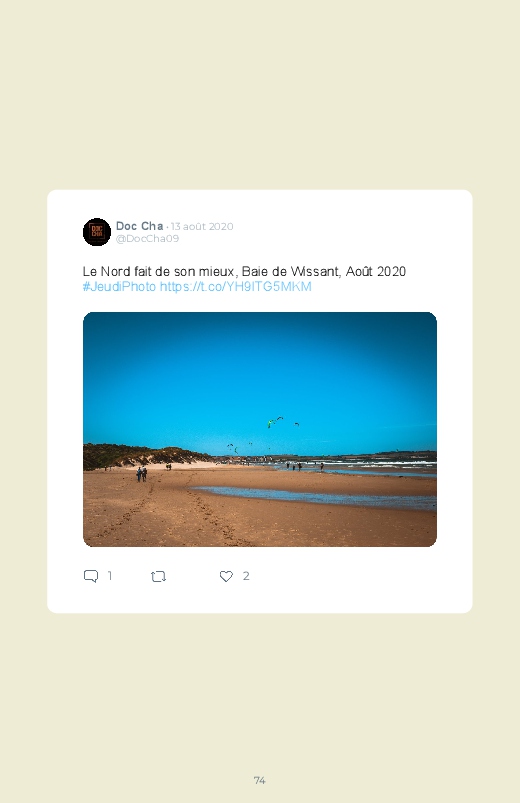Click the retweet arrows icon
520x803 pixels.
coord(158,577)
